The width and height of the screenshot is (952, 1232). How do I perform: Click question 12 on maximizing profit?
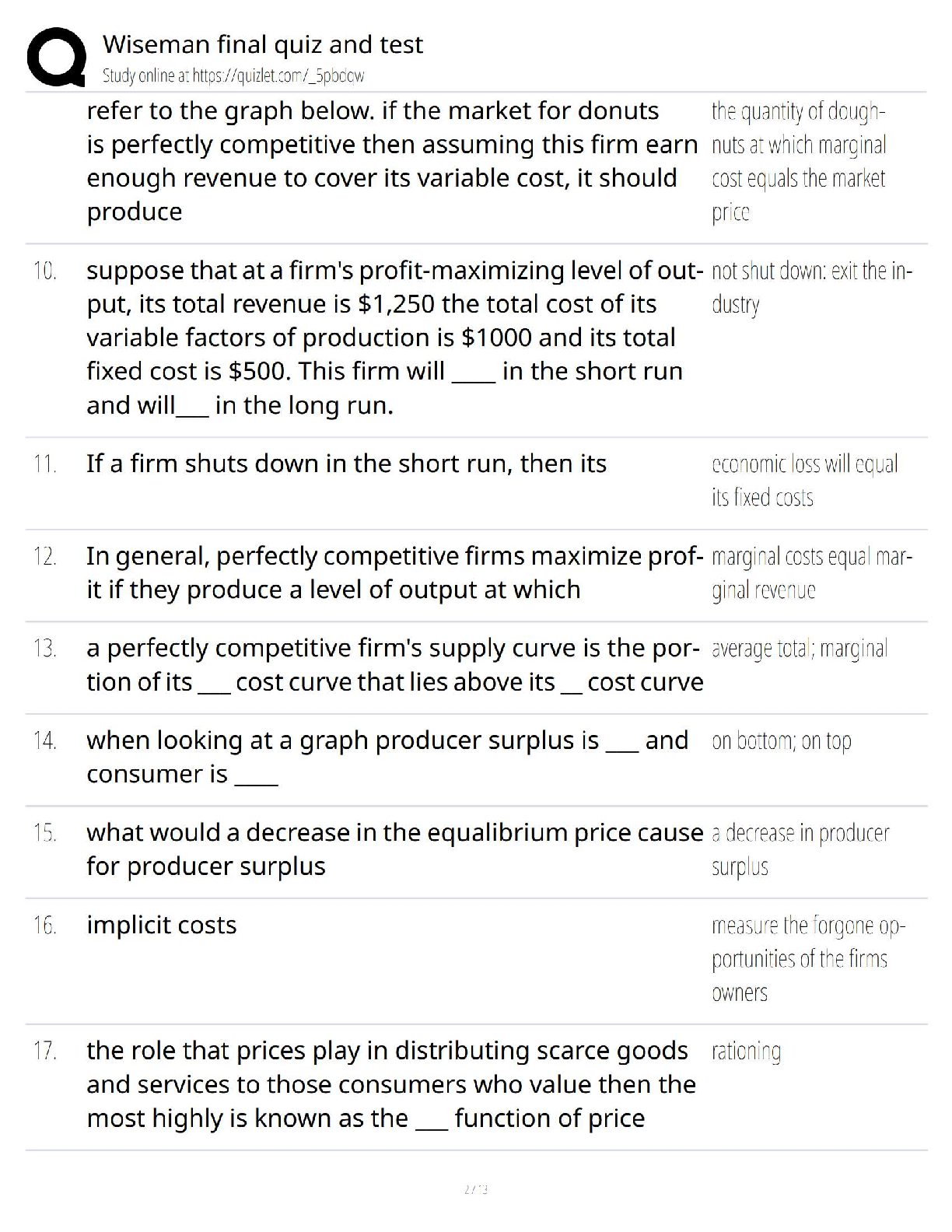[x=395, y=572]
